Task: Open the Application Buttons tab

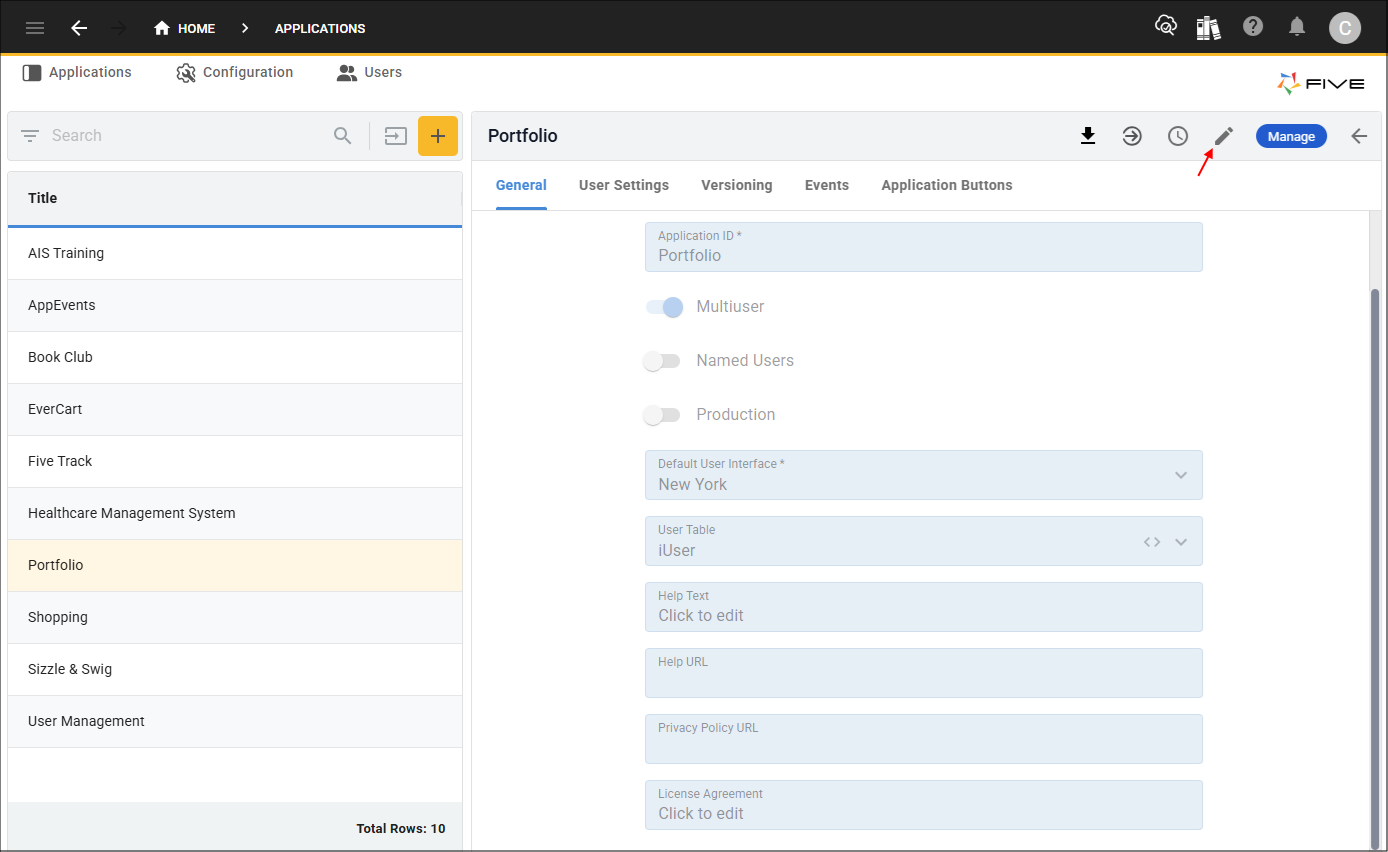Action: point(946,185)
